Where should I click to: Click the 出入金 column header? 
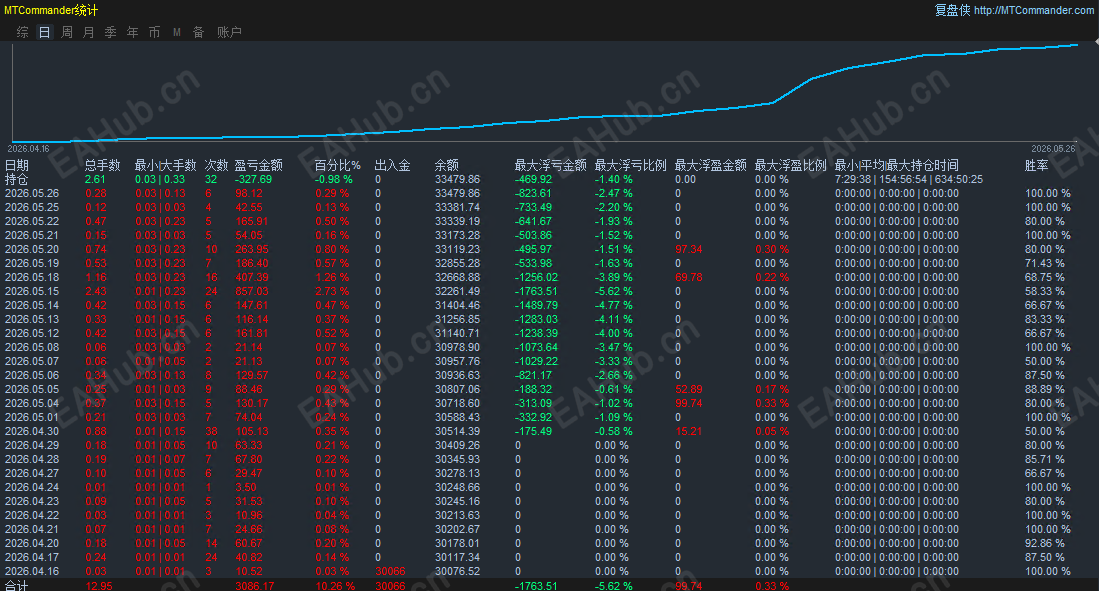point(392,165)
